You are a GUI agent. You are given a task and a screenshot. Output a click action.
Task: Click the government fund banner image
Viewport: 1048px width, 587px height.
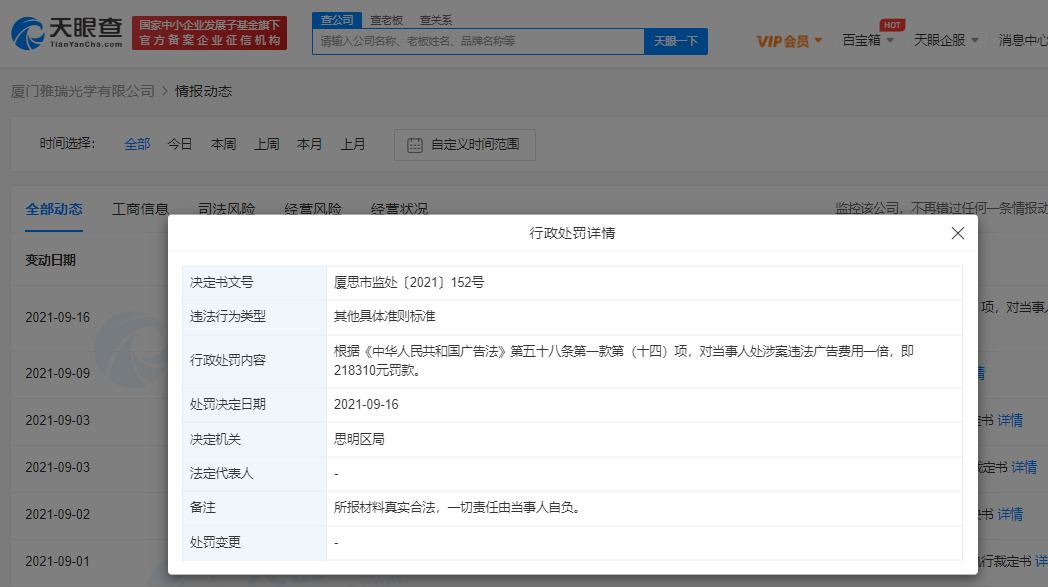(x=209, y=33)
